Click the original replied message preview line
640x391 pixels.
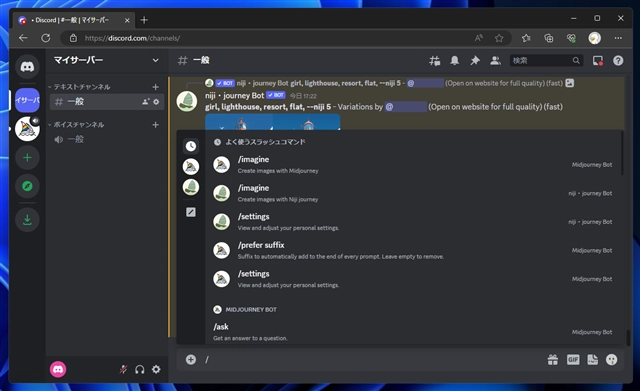coord(389,83)
